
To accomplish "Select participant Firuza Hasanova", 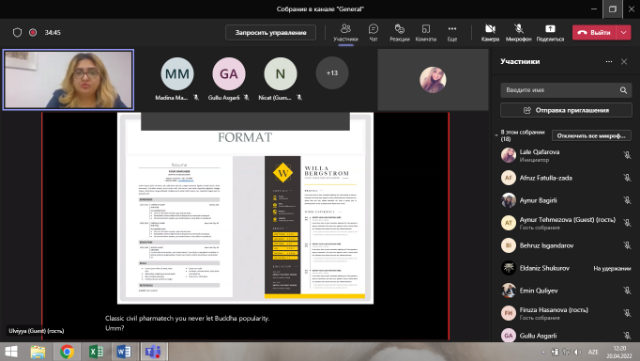I will click(x=566, y=313).
